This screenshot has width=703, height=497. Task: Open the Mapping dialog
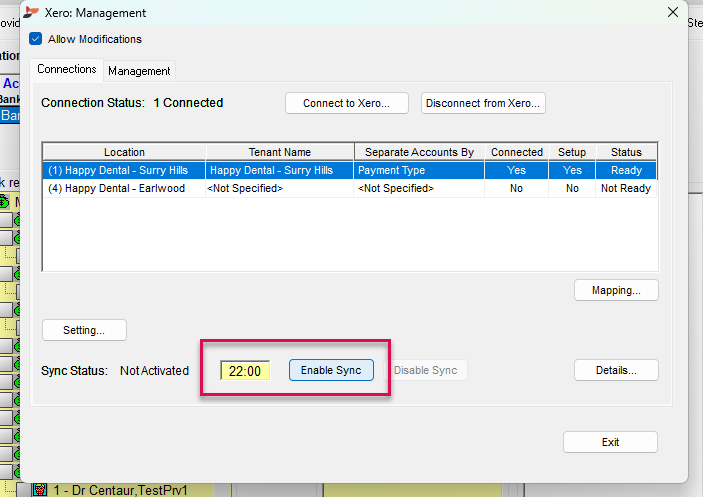(x=616, y=290)
